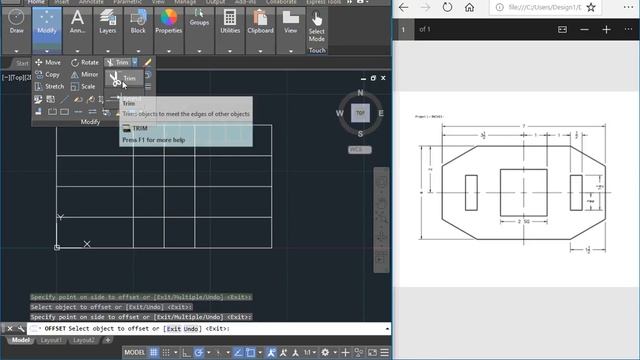Toggle annotation auto-scale icon
Screen dimensions: 640x360
click(x=283, y=352)
